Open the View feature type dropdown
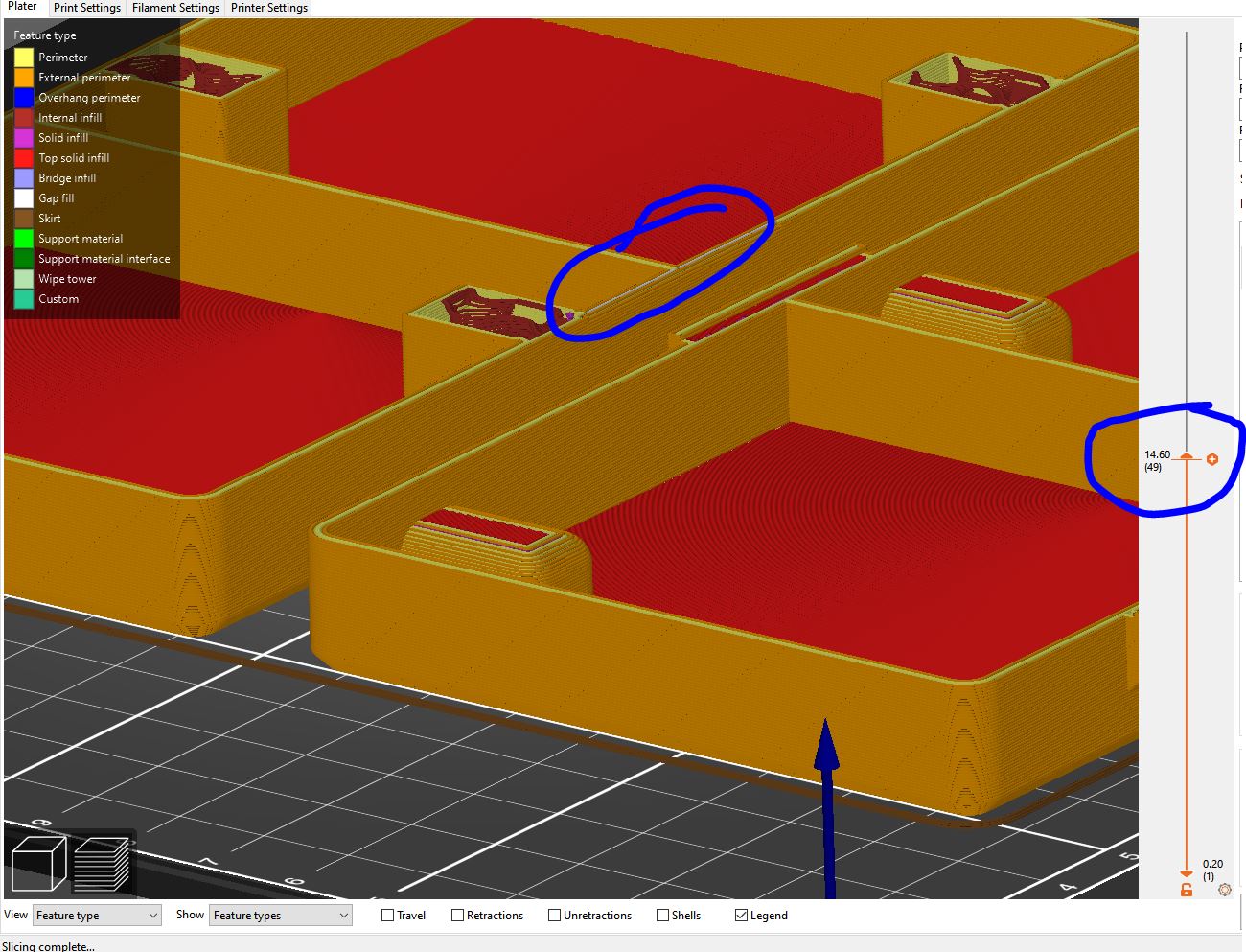The height and width of the screenshot is (952, 1246). (x=96, y=915)
